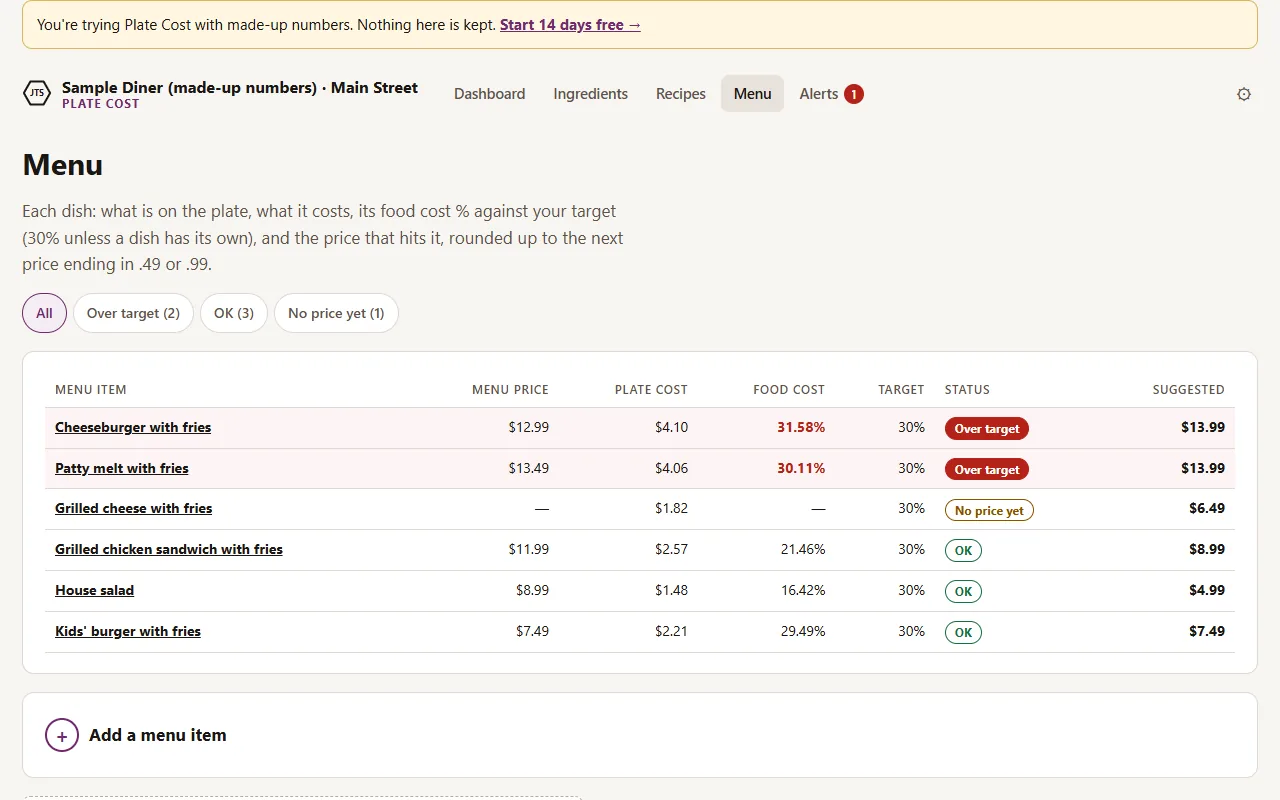Open settings via the gear icon
This screenshot has height=800, width=1280.
pos(1244,94)
